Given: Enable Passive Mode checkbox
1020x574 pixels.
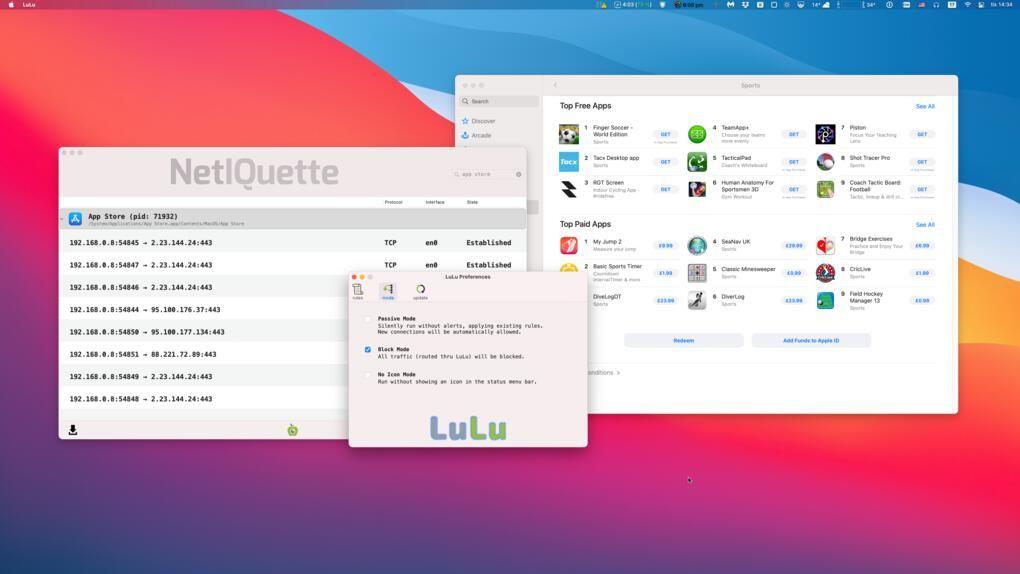Looking at the screenshot, I should click(368, 319).
